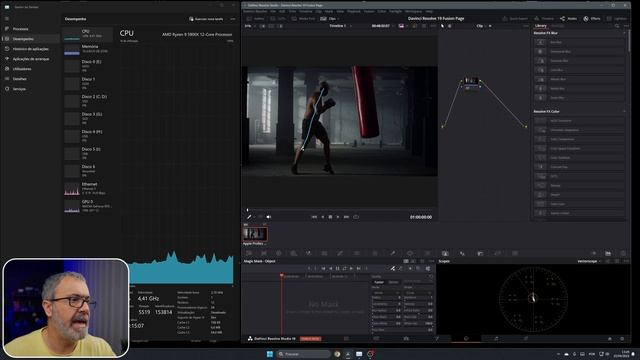Toggle the Gallery panel
Screen dimensions: 640x360
pos(256,18)
